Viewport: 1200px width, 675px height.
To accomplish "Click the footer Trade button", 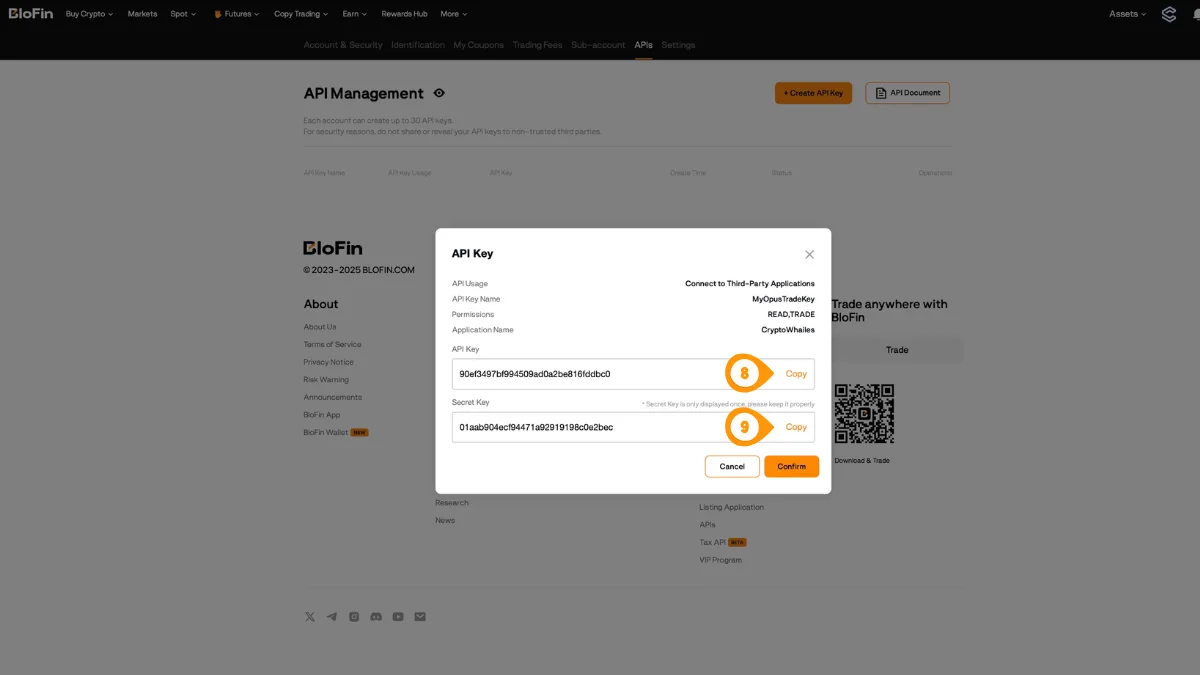I will pos(897,350).
